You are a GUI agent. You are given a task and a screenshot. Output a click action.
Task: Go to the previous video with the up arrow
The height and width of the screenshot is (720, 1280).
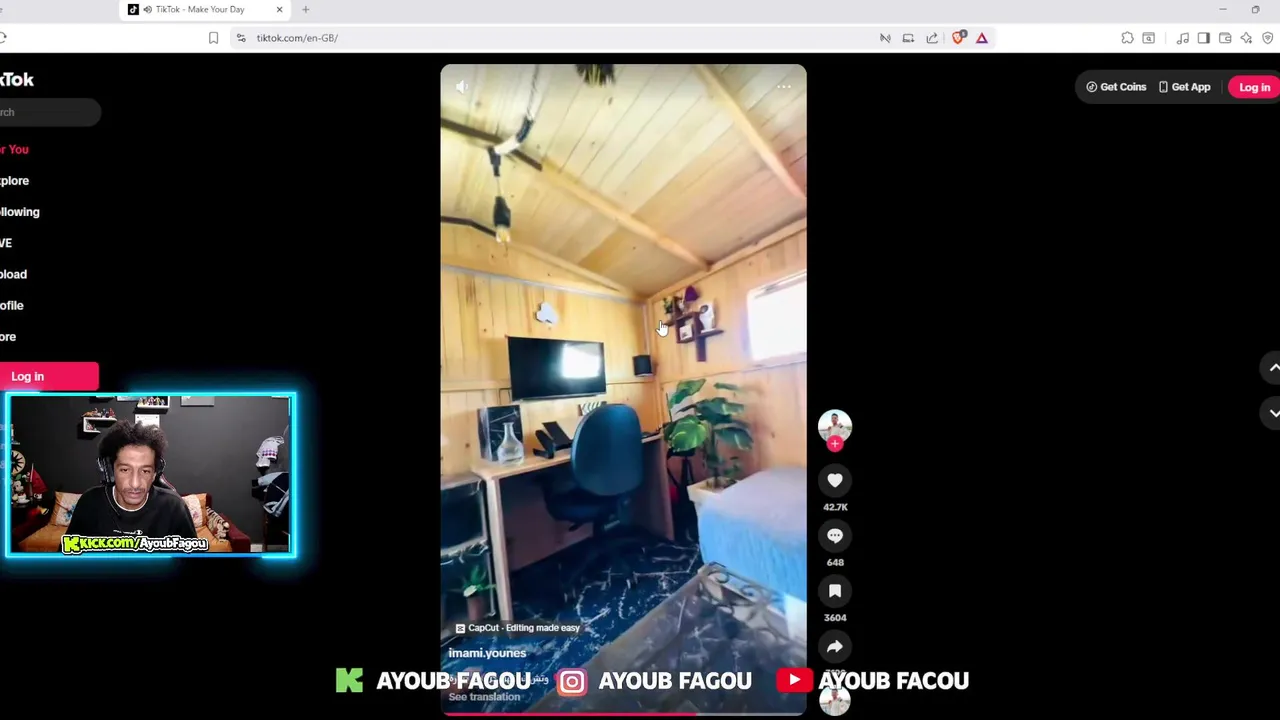pos(1274,367)
